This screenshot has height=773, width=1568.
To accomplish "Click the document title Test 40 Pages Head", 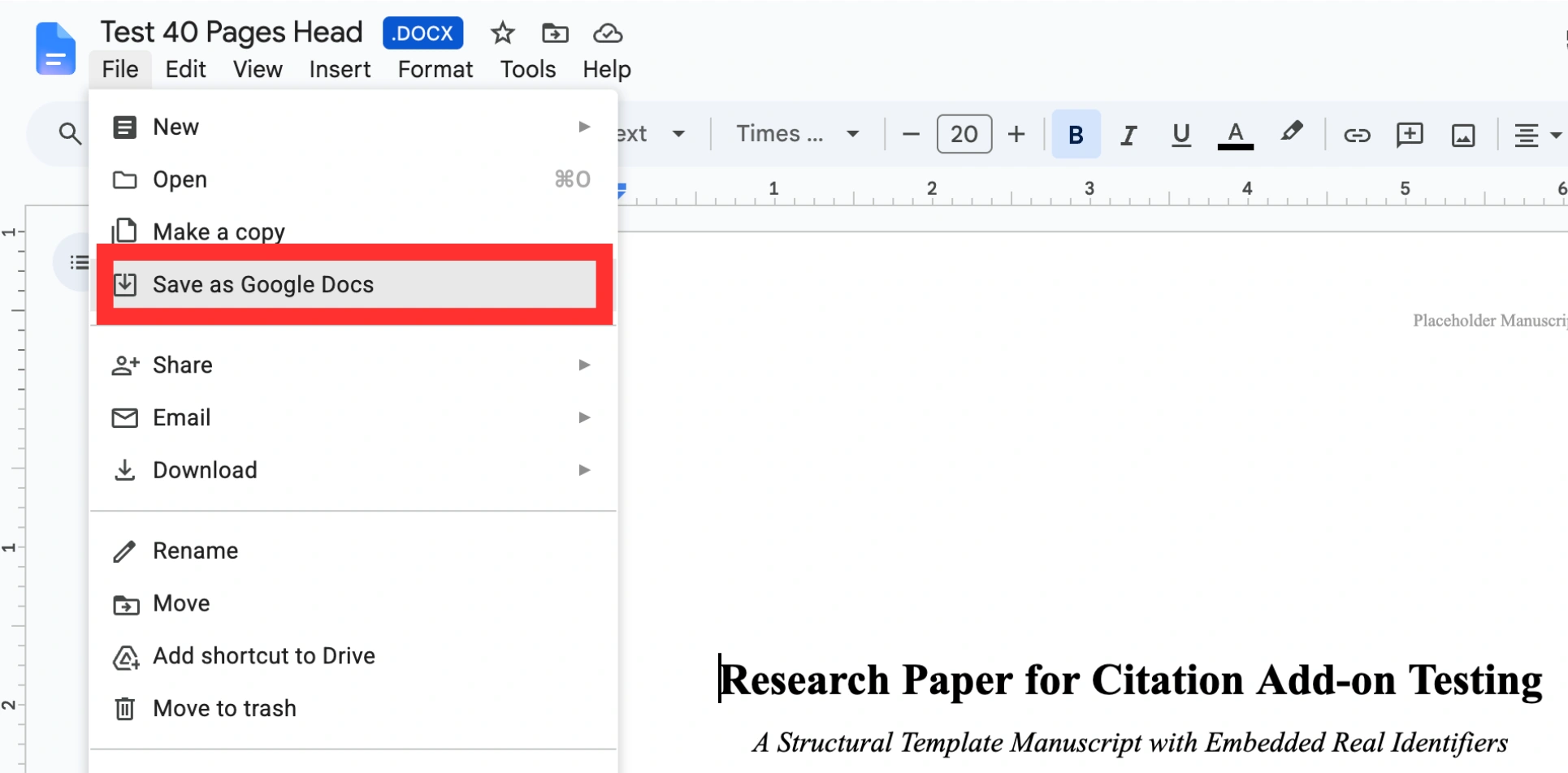I will click(x=232, y=32).
